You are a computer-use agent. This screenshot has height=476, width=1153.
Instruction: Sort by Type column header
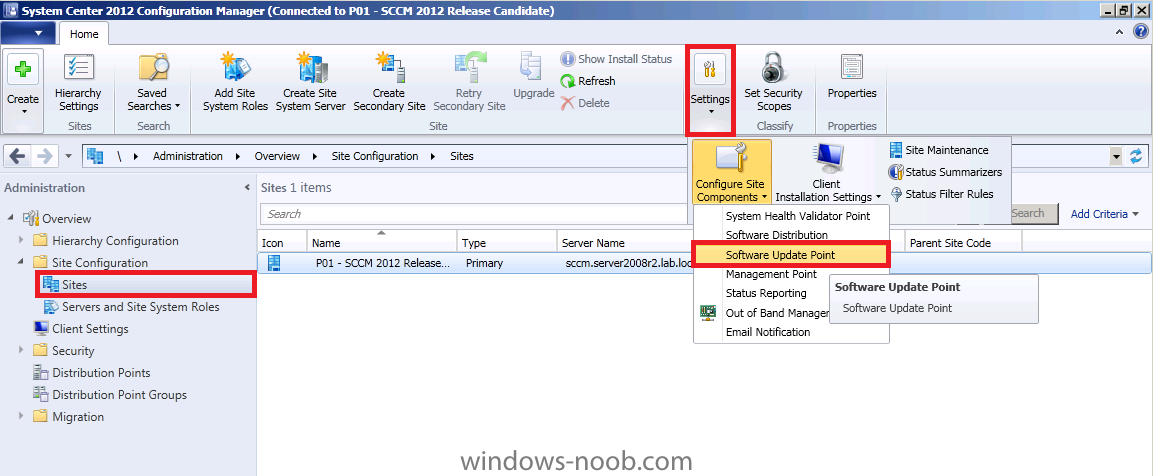pos(507,243)
